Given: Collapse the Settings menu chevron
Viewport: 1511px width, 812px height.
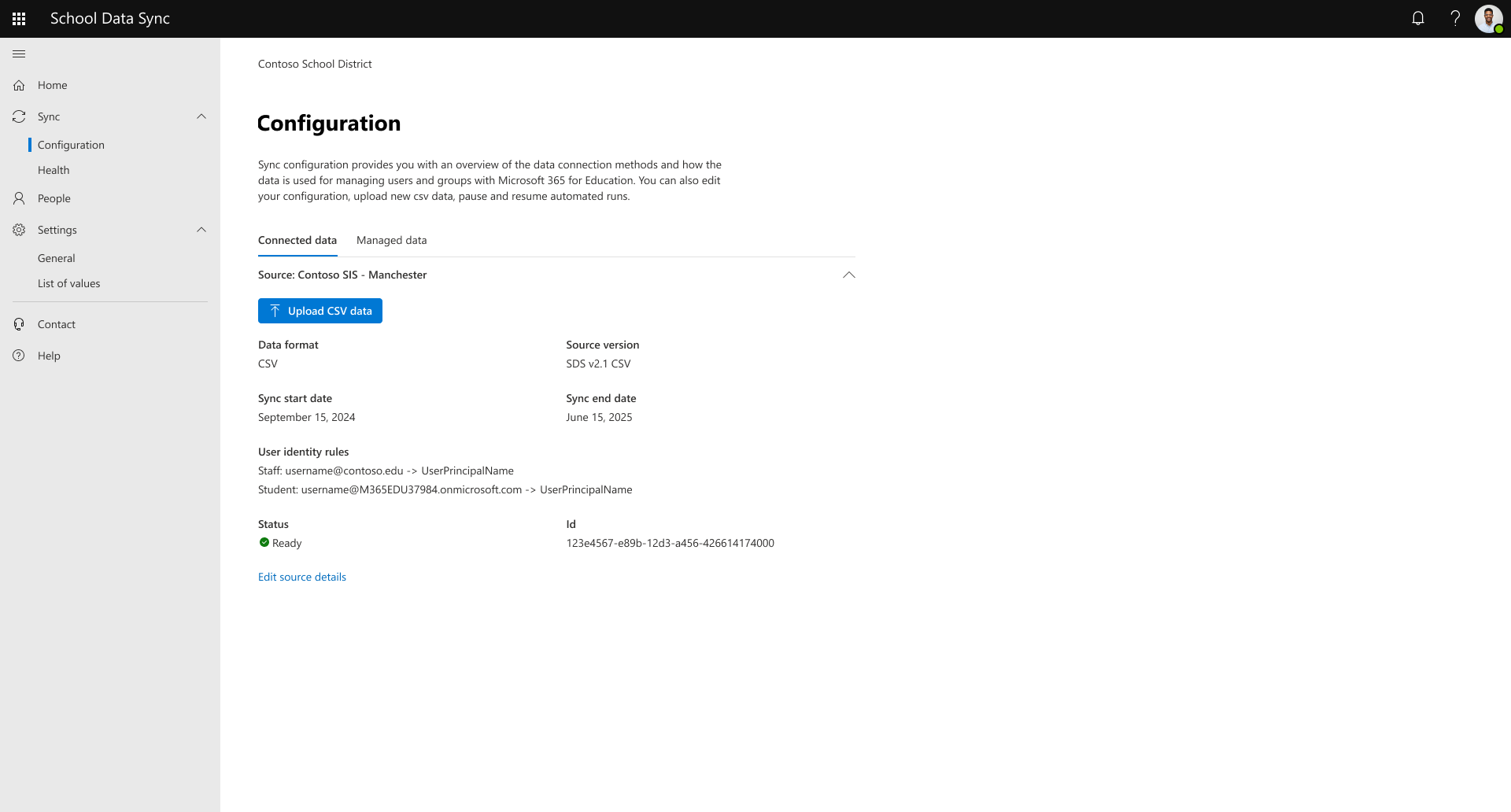Looking at the screenshot, I should pos(201,230).
